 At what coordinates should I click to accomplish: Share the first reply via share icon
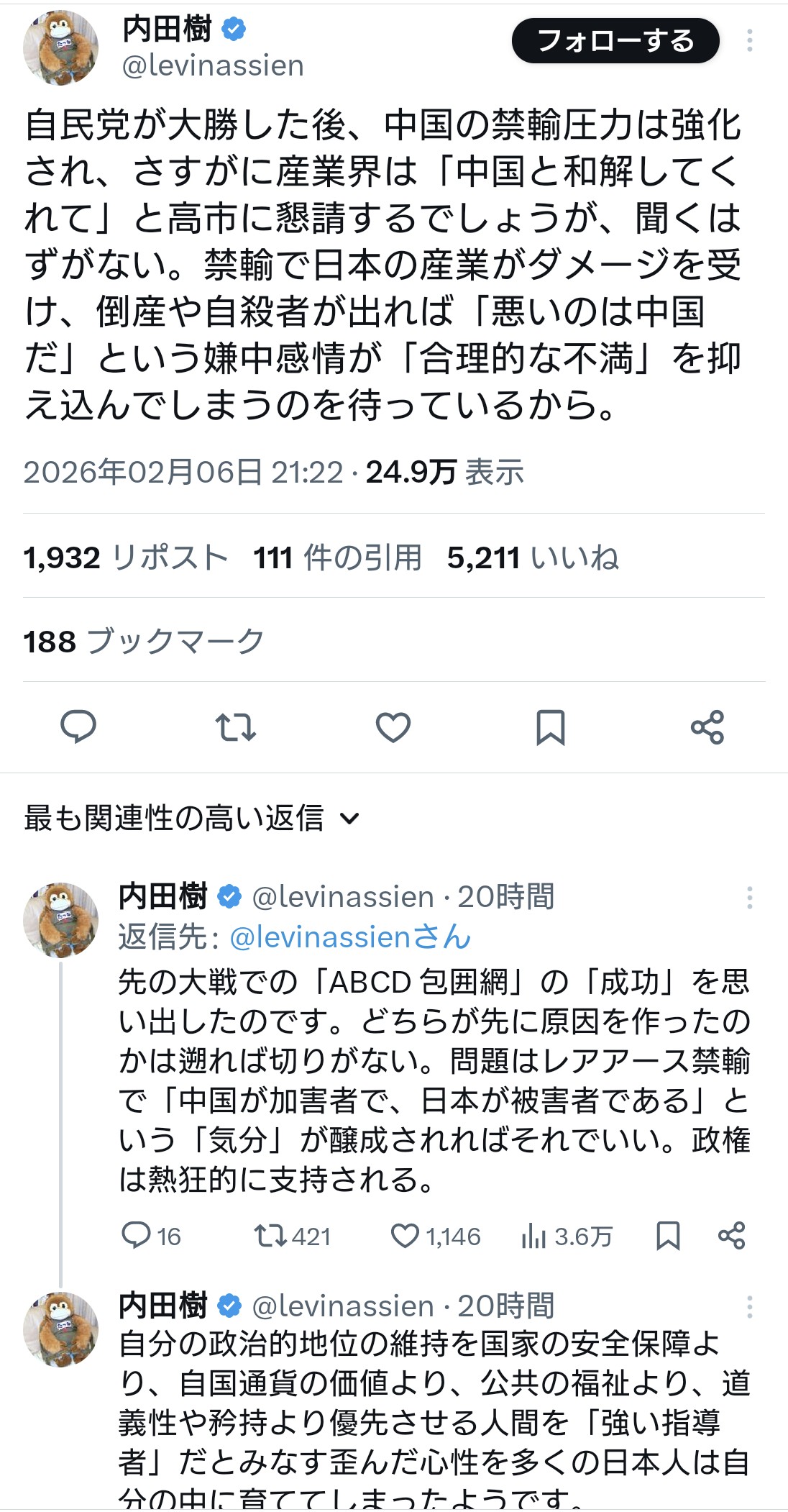click(x=732, y=1236)
